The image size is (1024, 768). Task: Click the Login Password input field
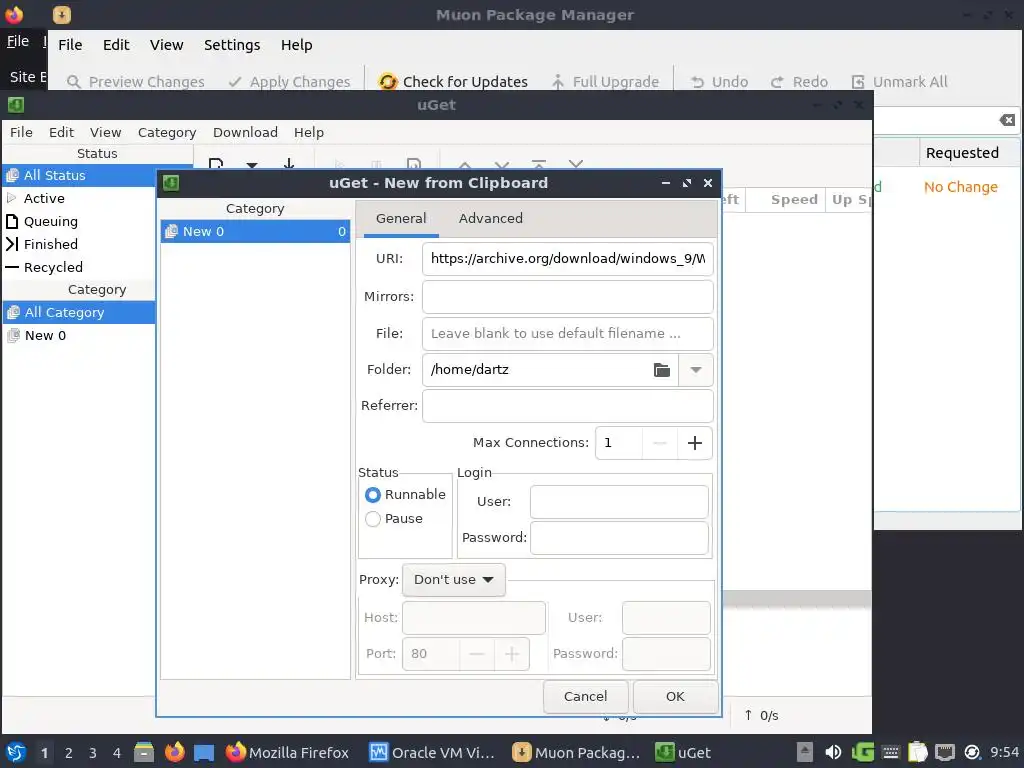(x=619, y=538)
